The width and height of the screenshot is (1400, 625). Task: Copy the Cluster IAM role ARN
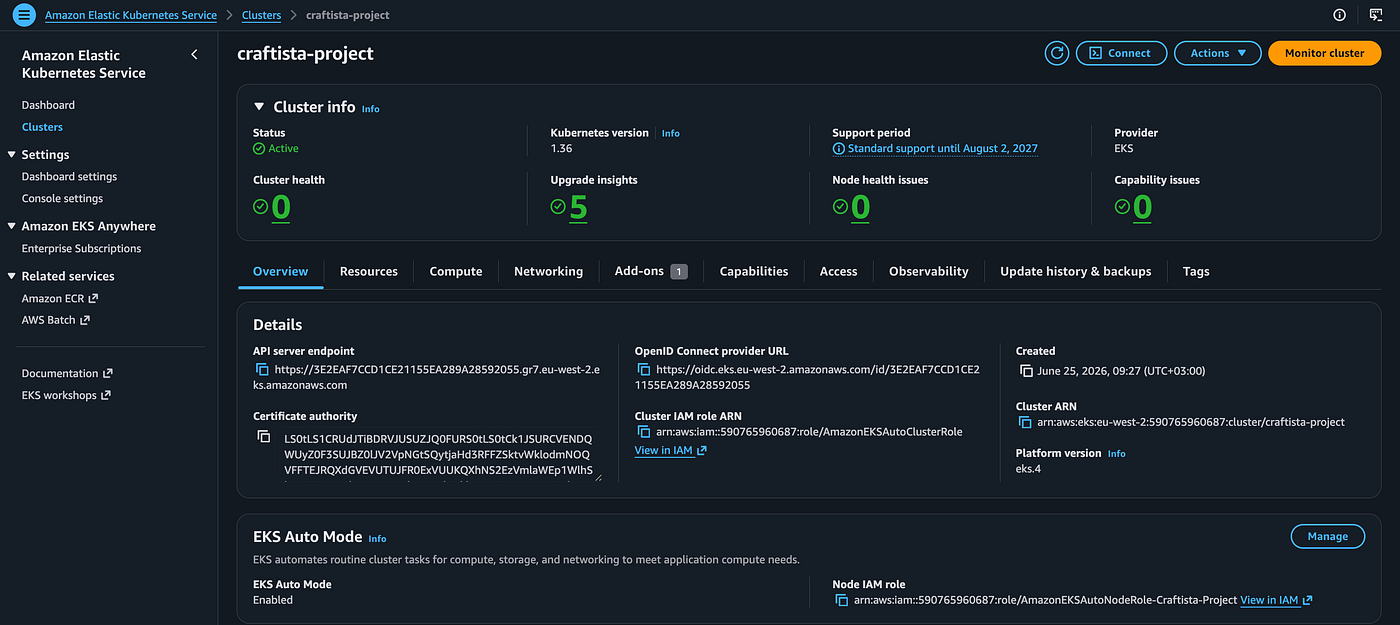click(x=645, y=432)
